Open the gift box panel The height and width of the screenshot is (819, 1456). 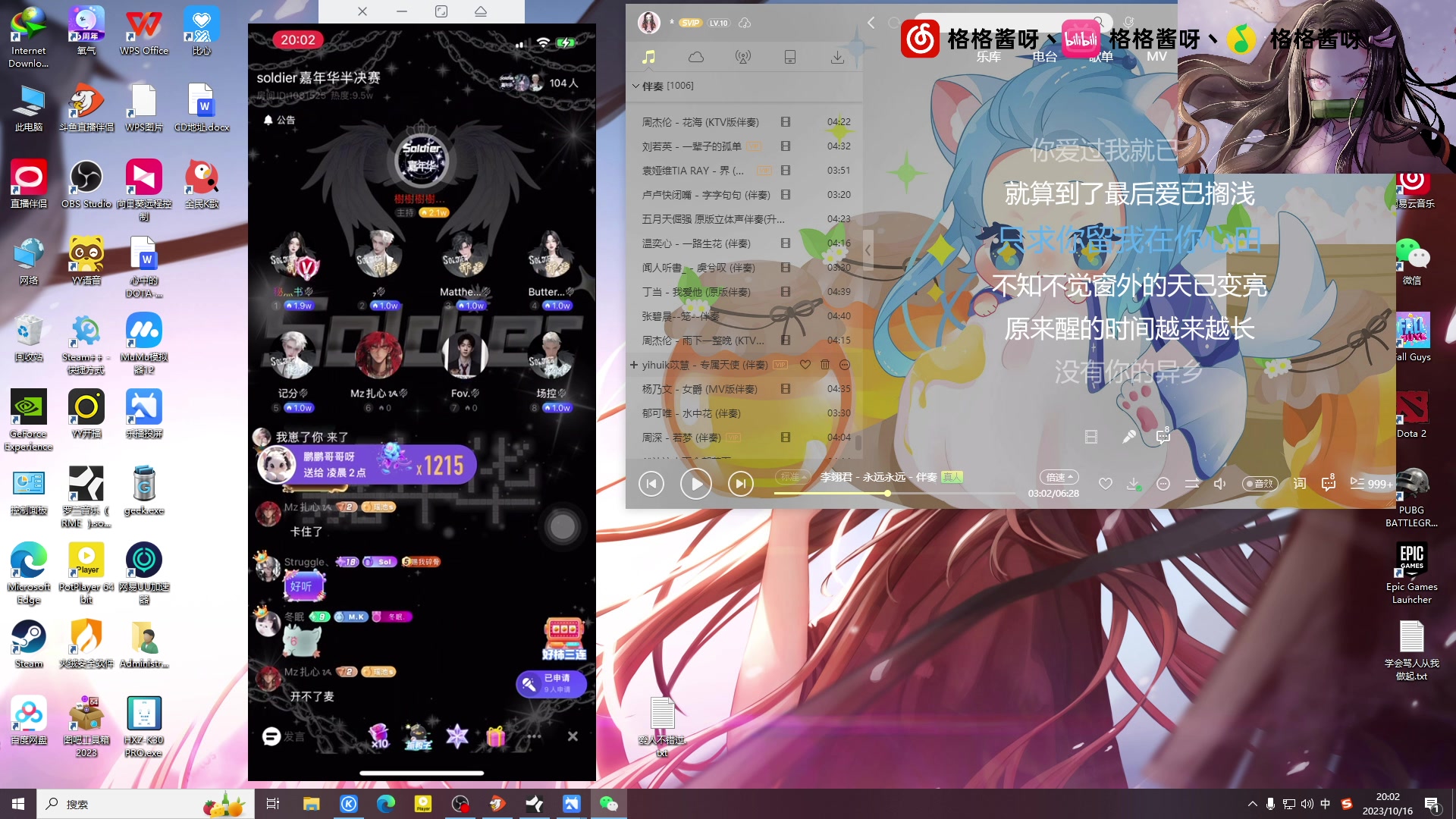point(496,736)
